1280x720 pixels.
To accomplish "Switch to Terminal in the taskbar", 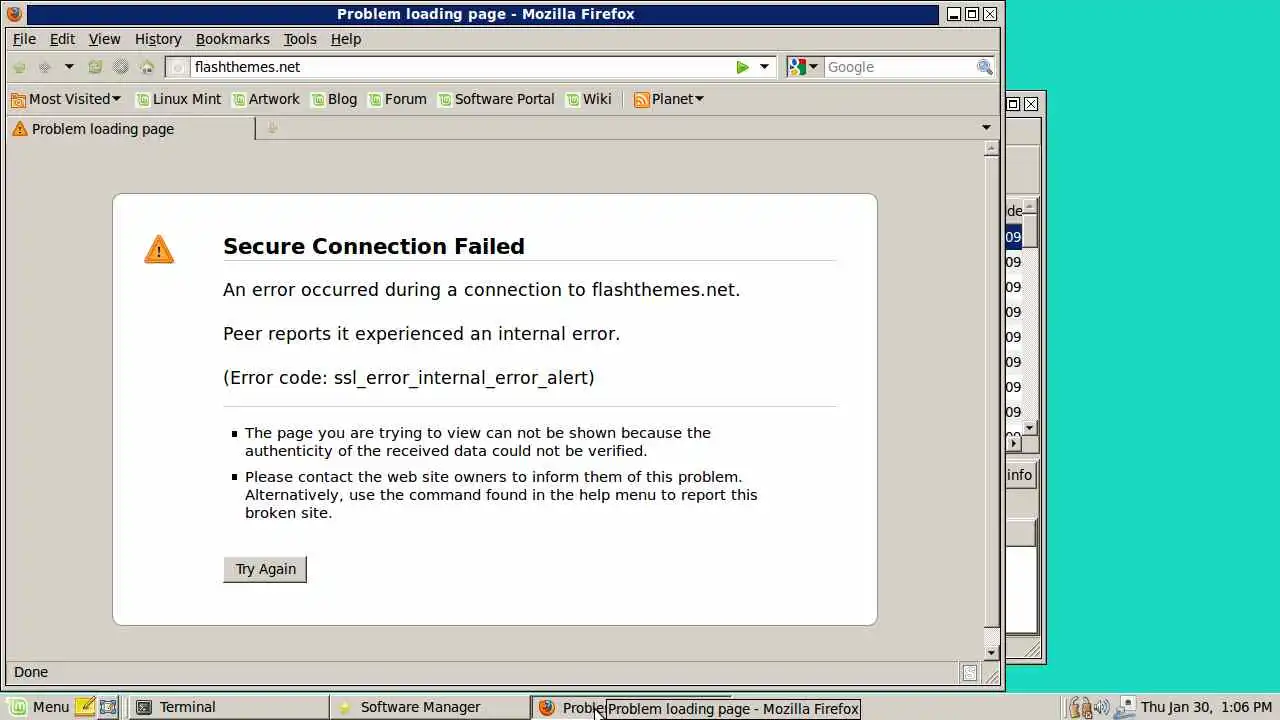I will (230, 707).
